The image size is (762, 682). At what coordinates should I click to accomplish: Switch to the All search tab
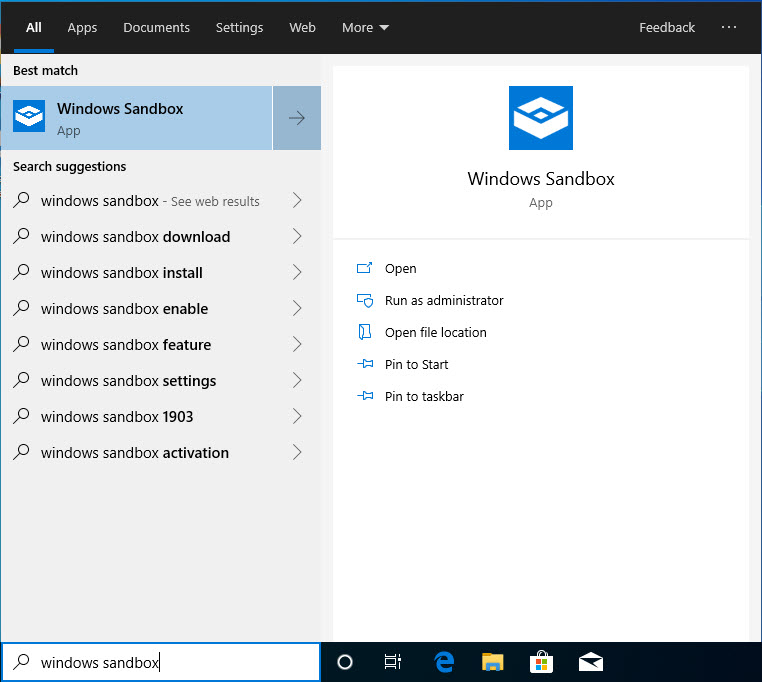coord(34,28)
